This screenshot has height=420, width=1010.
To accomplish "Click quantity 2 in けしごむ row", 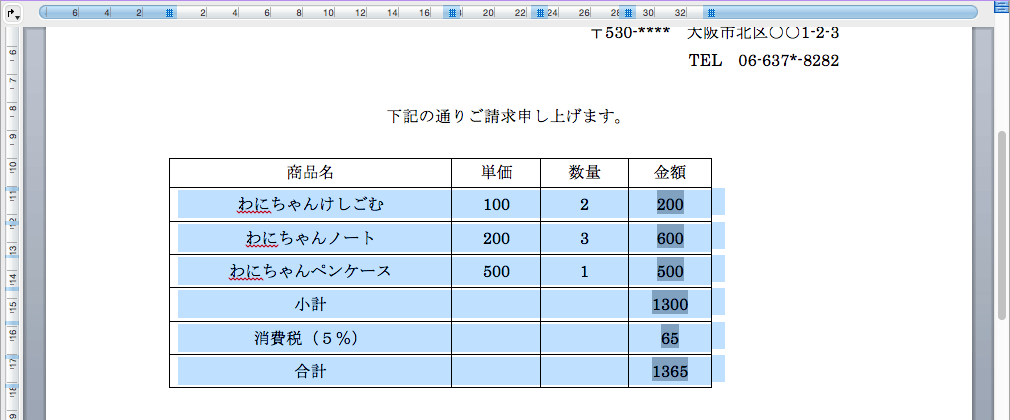I will pyautogui.click(x=584, y=205).
